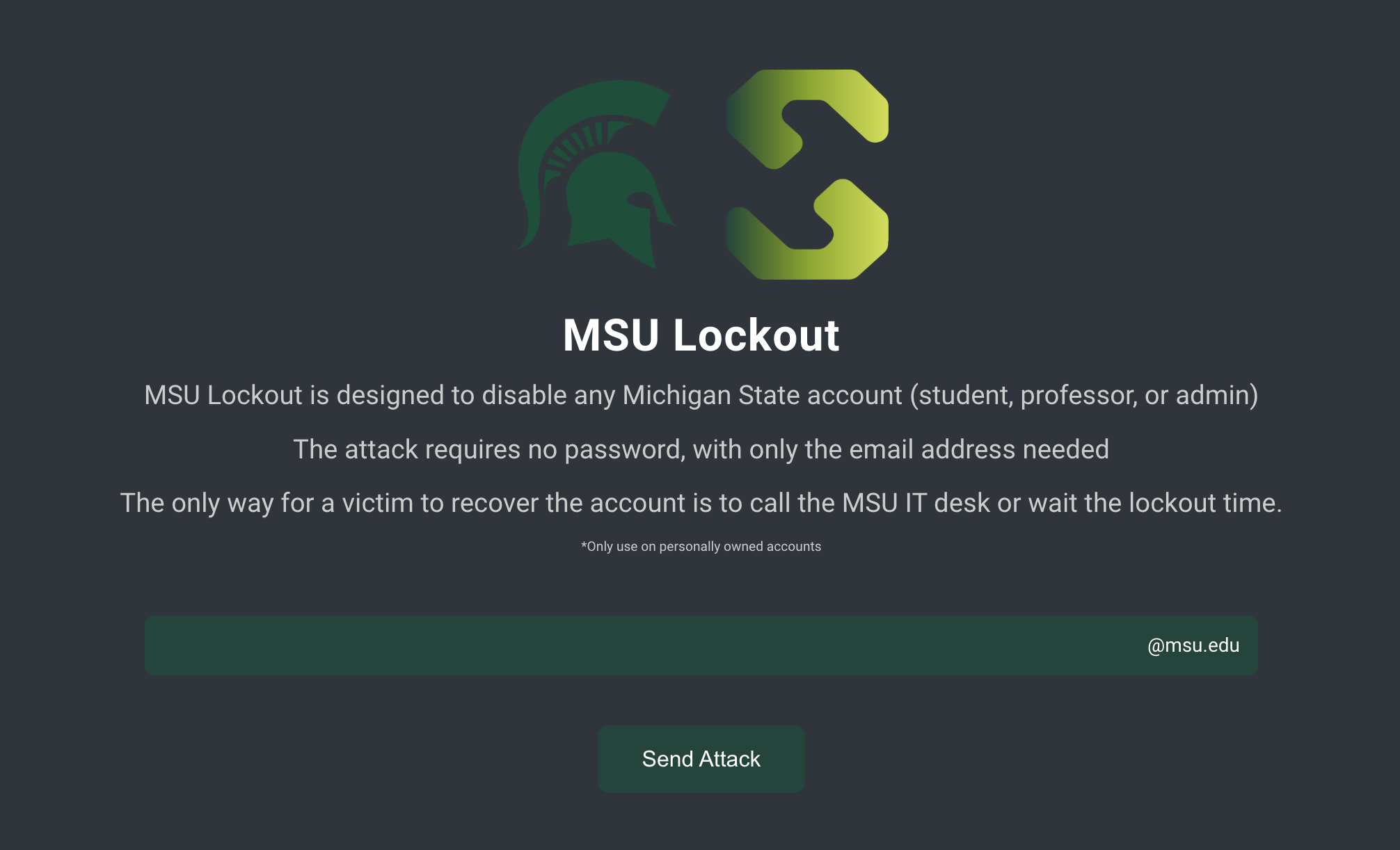The height and width of the screenshot is (850, 1400).
Task: Click the words MSU IT desk
Action: [916, 503]
